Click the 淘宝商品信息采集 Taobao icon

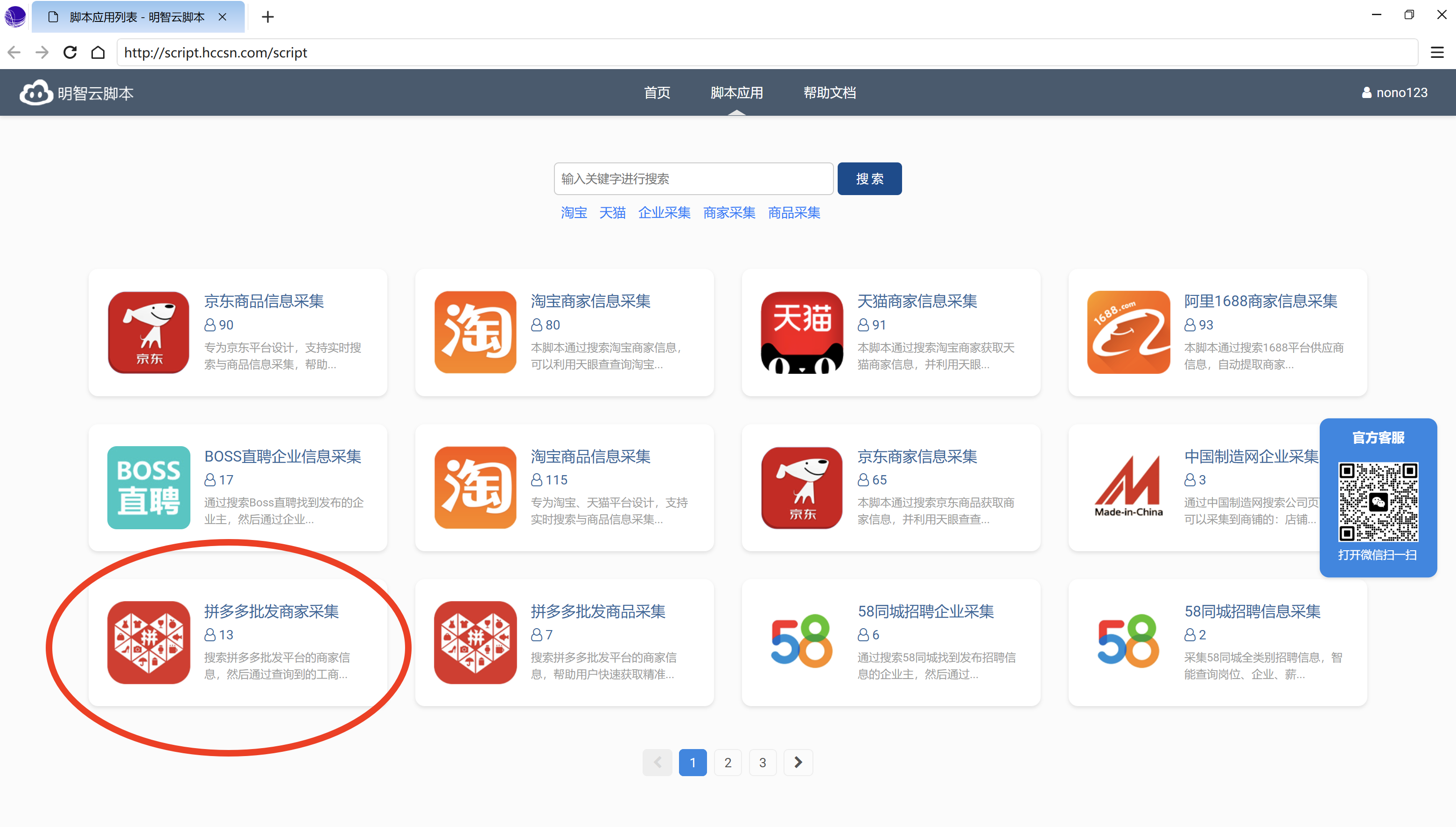pyautogui.click(x=476, y=487)
